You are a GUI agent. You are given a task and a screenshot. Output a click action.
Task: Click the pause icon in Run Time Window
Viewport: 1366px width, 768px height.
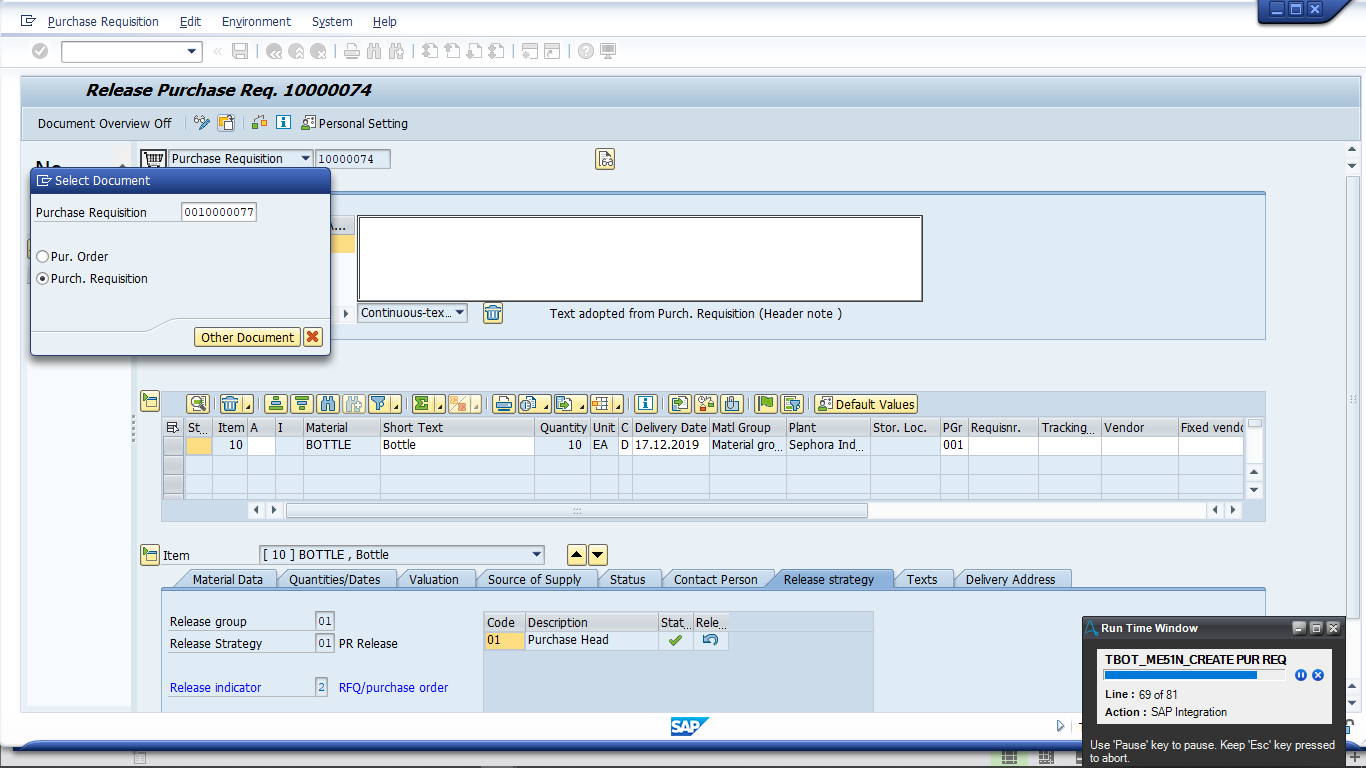(1301, 675)
